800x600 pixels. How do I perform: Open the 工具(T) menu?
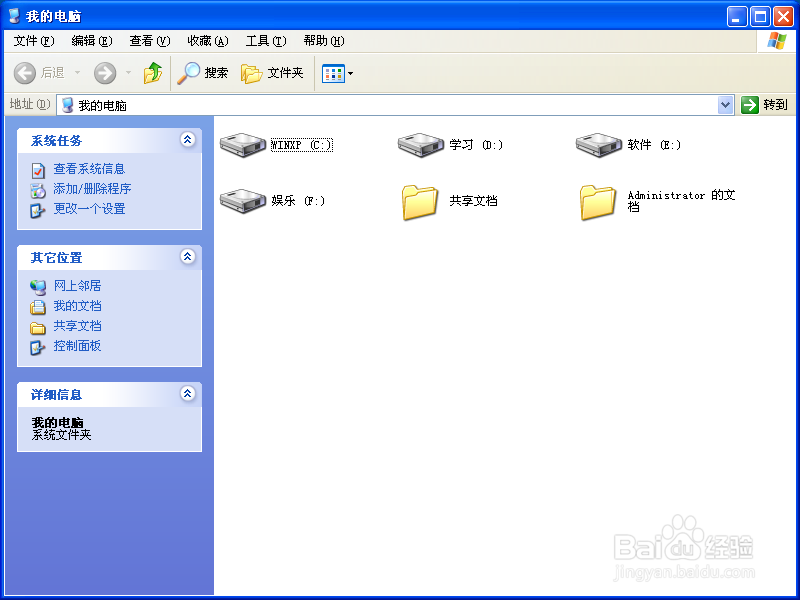(266, 41)
